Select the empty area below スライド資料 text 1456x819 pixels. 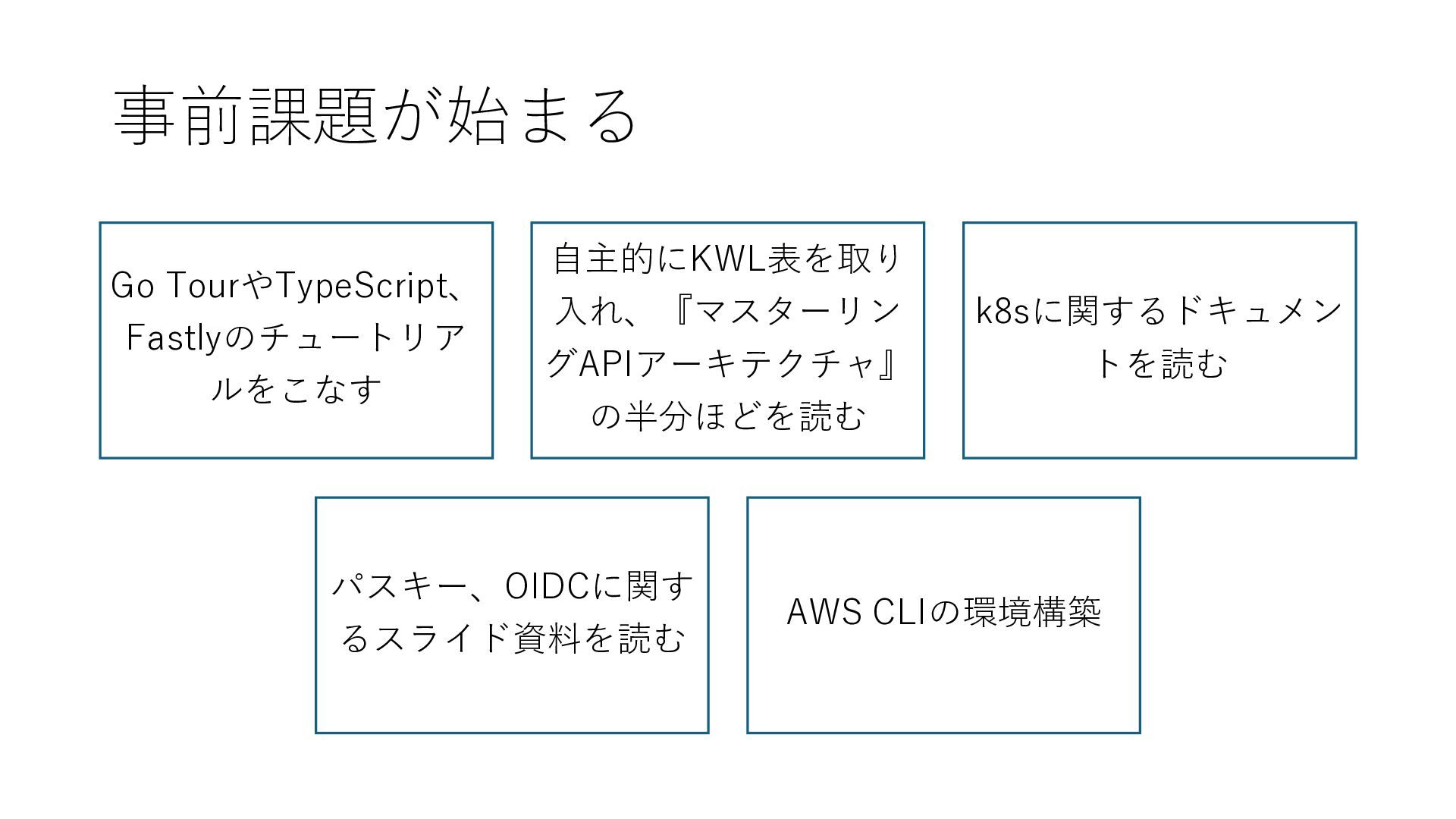coord(512,694)
